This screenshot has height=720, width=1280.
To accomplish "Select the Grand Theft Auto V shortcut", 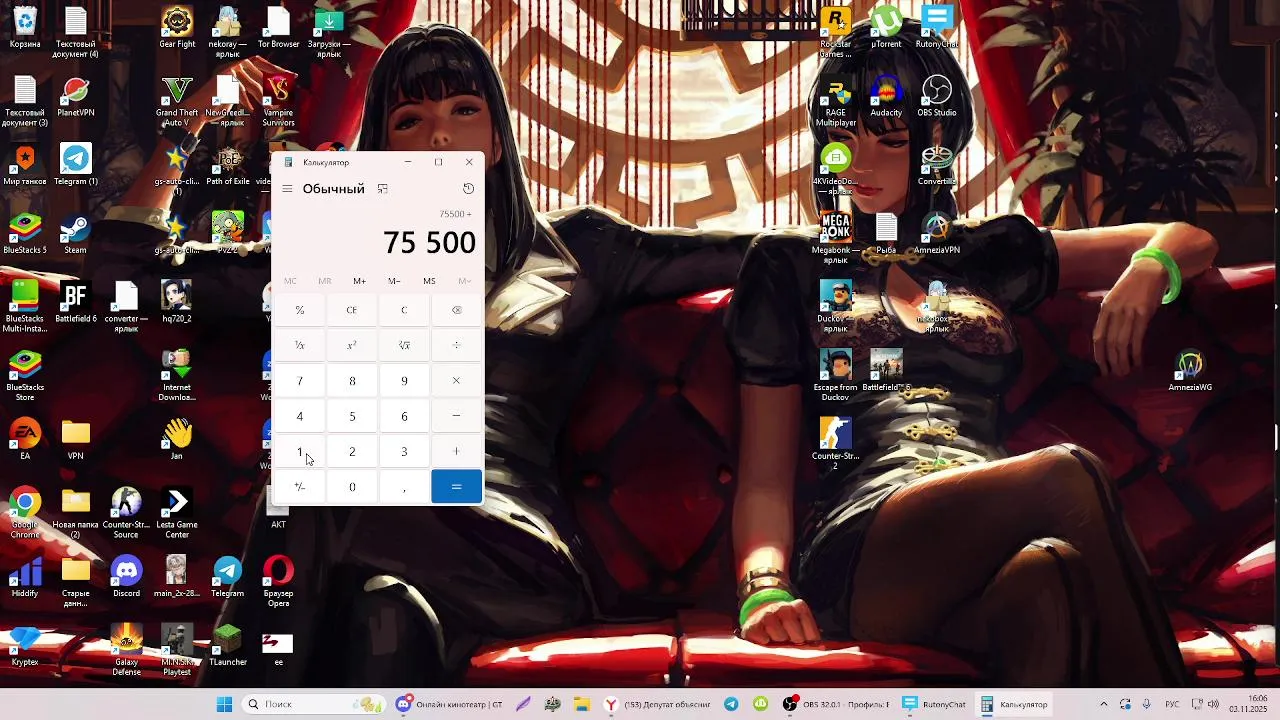I will tap(177, 102).
